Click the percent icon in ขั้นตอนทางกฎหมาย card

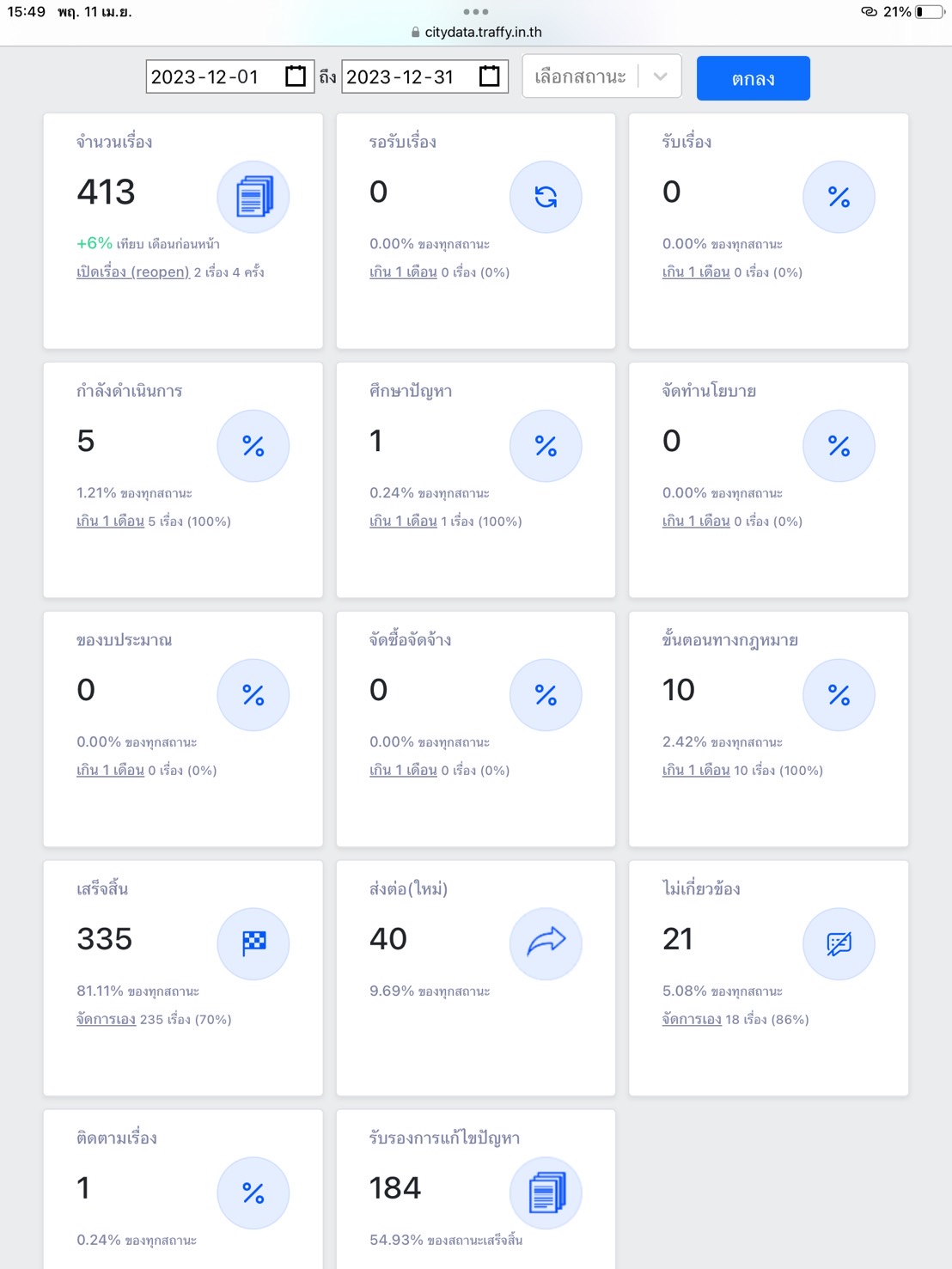point(839,694)
